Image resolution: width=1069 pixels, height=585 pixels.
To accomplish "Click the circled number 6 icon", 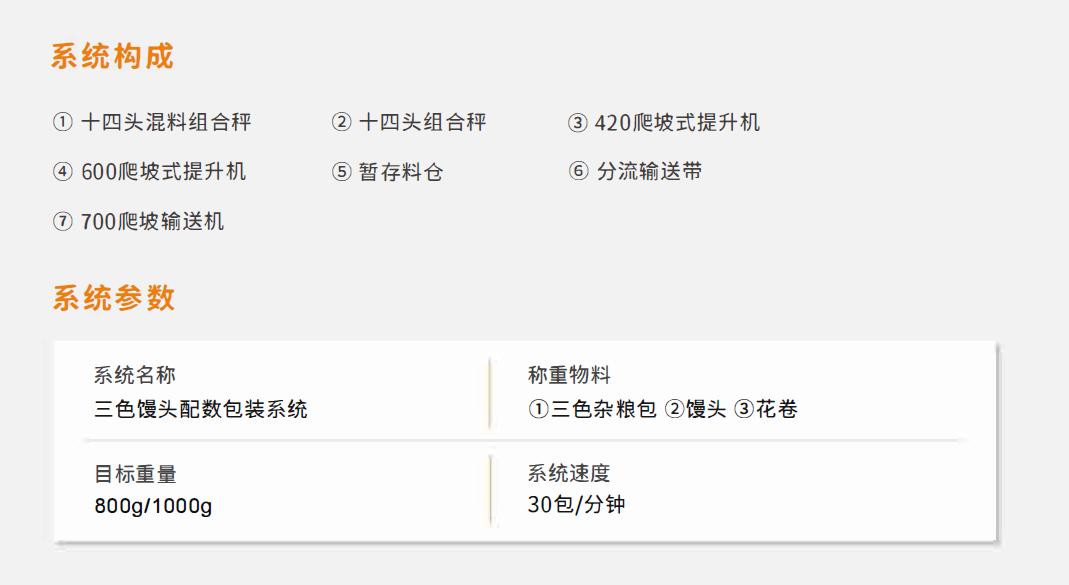I will click(578, 170).
